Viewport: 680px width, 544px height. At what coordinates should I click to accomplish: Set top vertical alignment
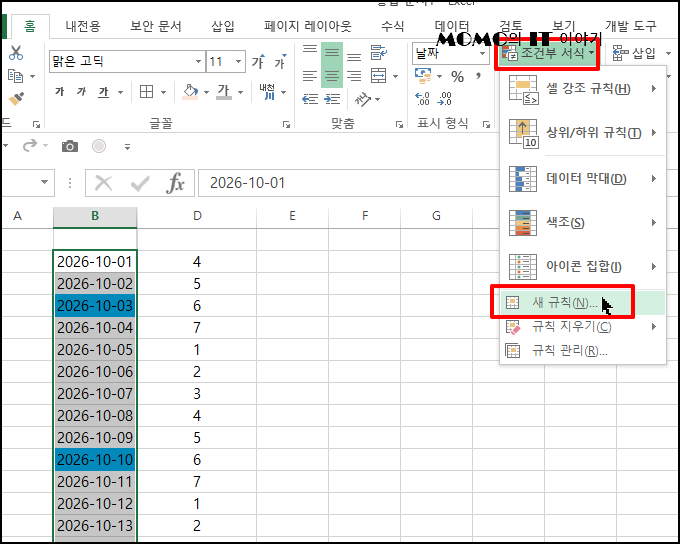coord(310,52)
